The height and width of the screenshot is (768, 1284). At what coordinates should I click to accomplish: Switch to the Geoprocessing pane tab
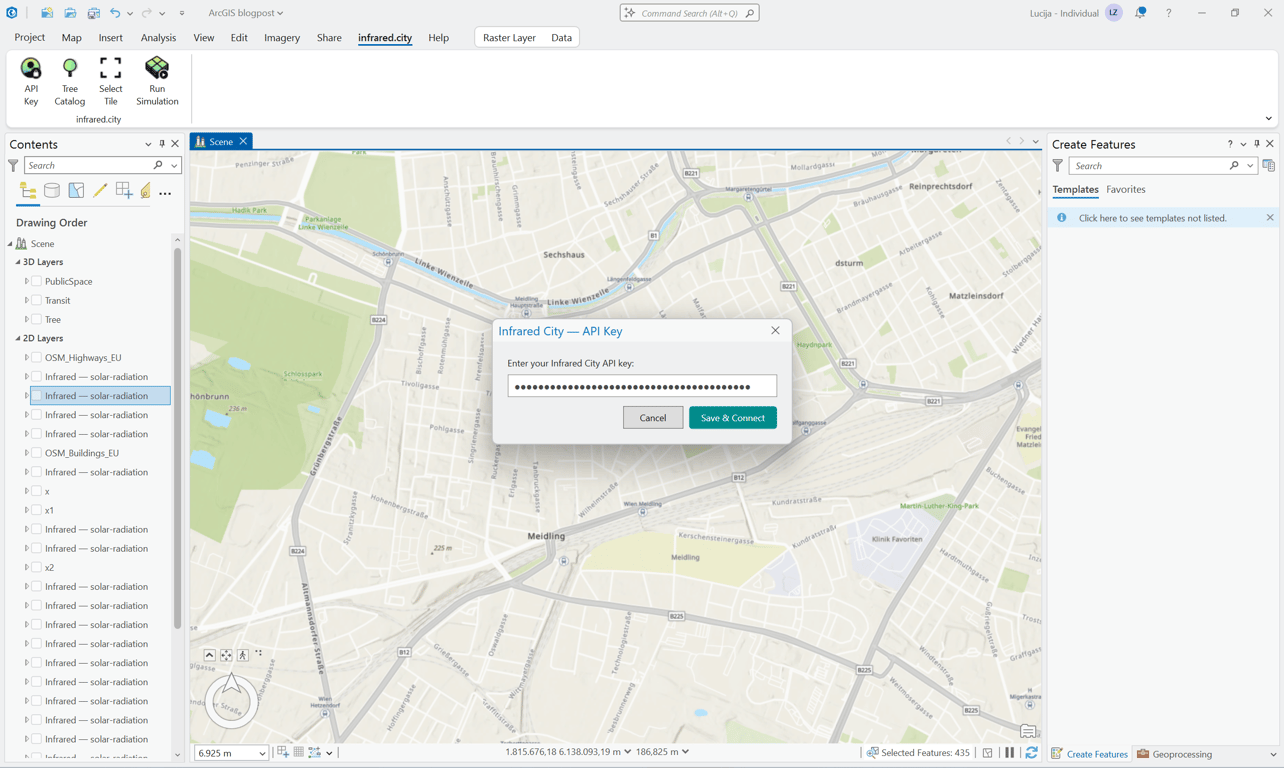point(1175,754)
